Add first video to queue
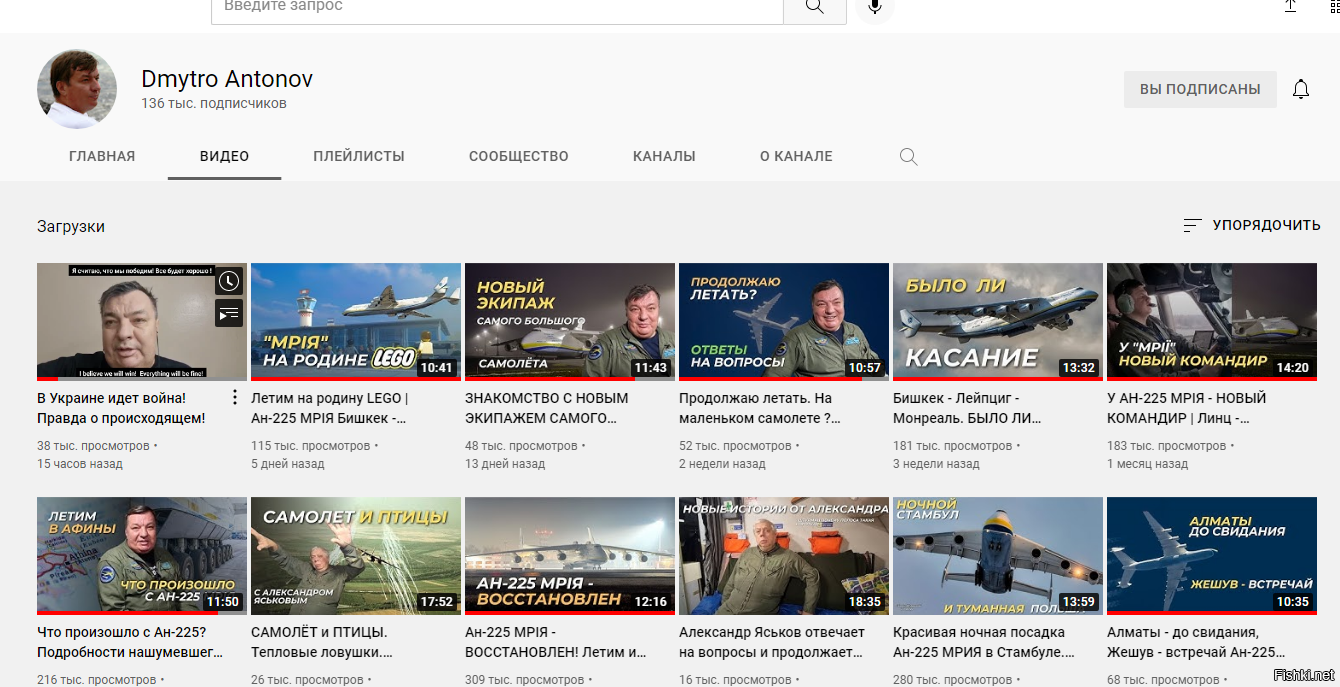The image size is (1340, 687). point(229,313)
